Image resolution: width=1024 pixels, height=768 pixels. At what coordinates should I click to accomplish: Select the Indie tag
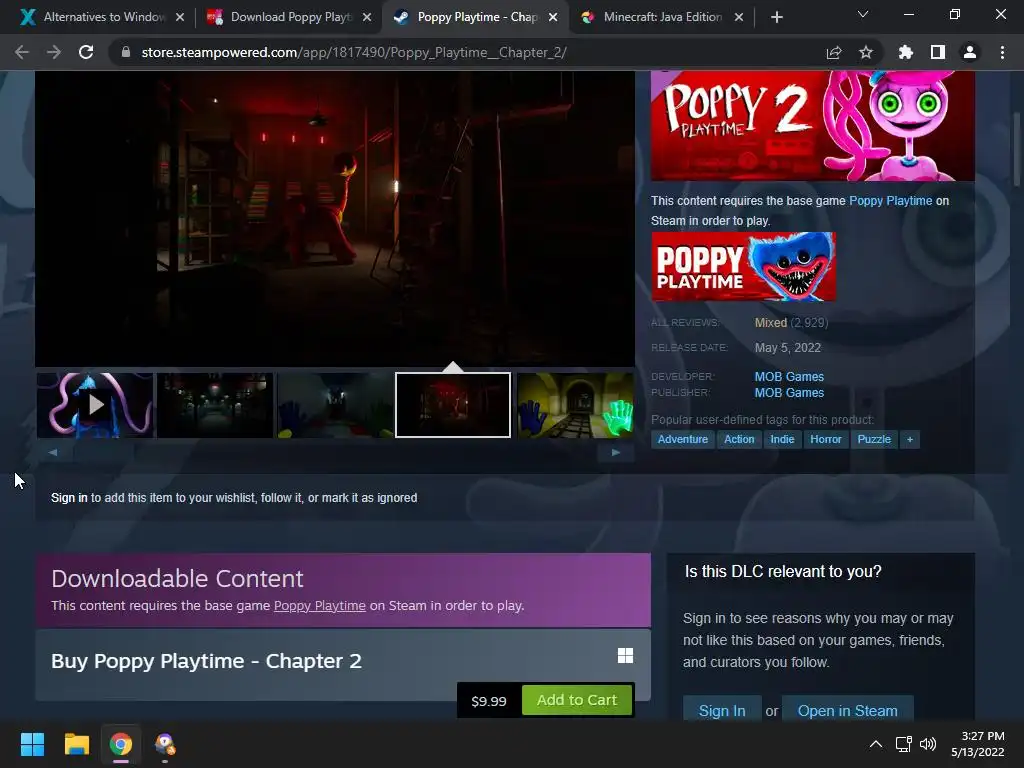click(782, 440)
